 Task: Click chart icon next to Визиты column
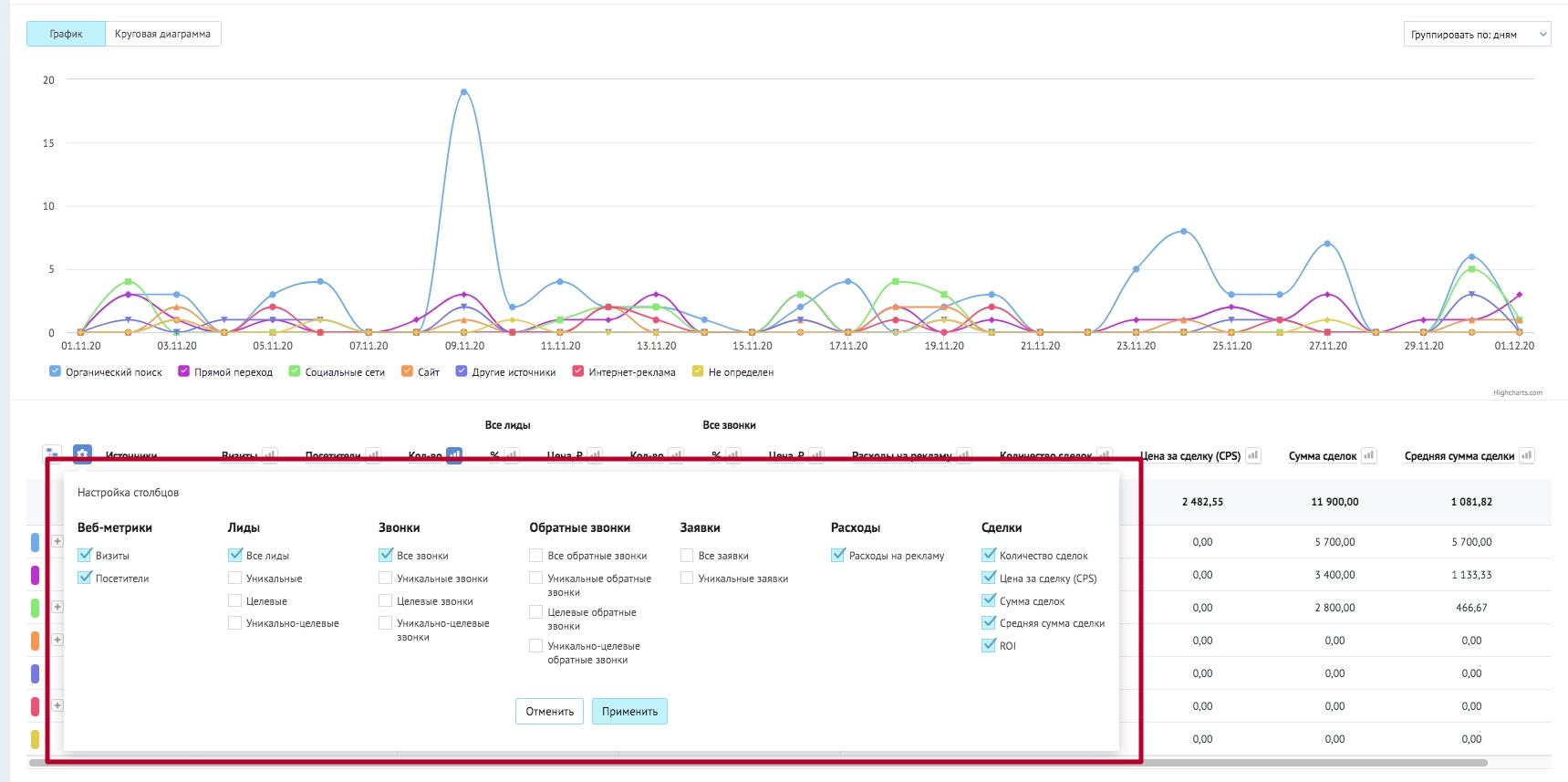(x=270, y=454)
